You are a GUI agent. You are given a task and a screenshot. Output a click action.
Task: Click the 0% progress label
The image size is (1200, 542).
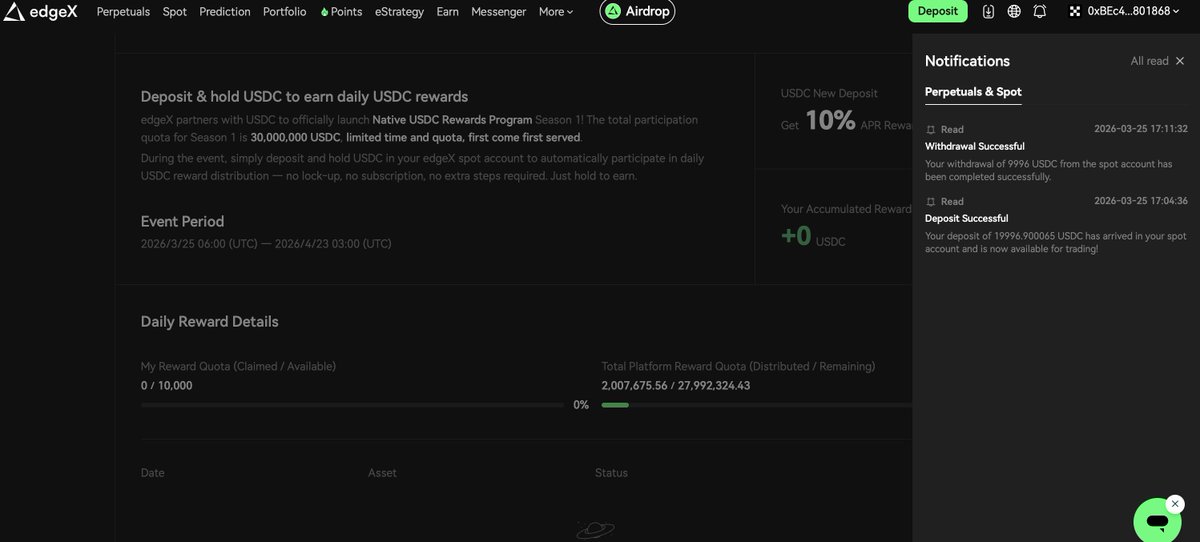(x=581, y=405)
